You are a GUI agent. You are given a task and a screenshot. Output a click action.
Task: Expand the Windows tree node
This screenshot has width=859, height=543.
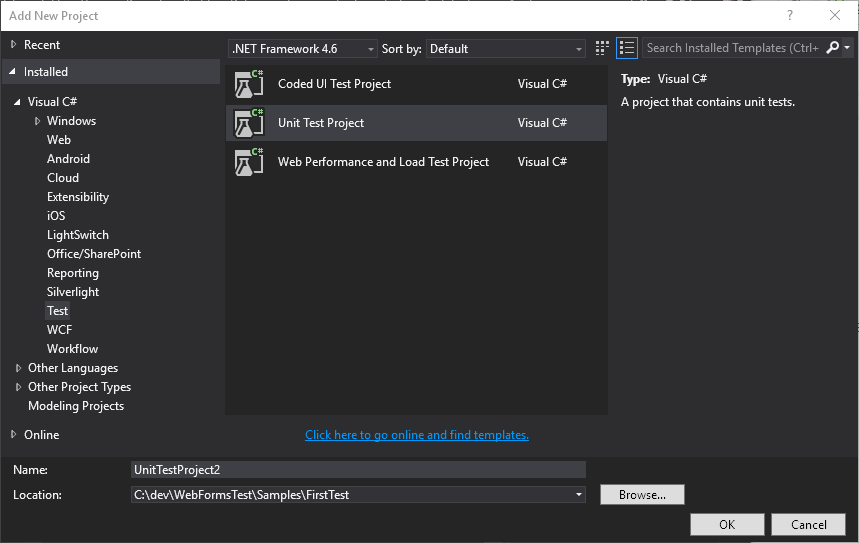point(37,121)
